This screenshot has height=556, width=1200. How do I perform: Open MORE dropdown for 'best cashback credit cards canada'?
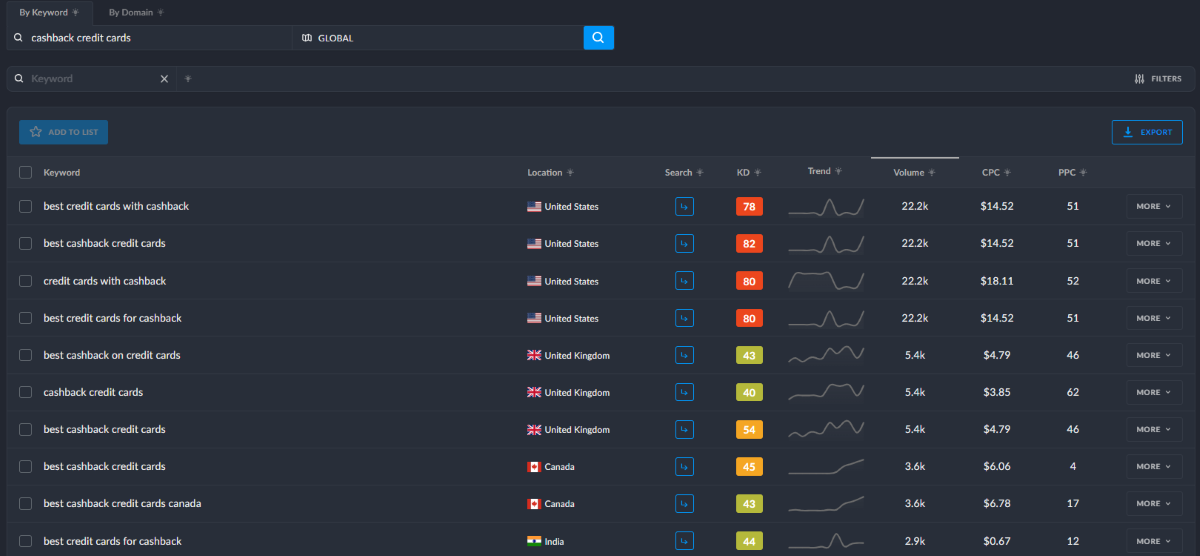point(1154,504)
